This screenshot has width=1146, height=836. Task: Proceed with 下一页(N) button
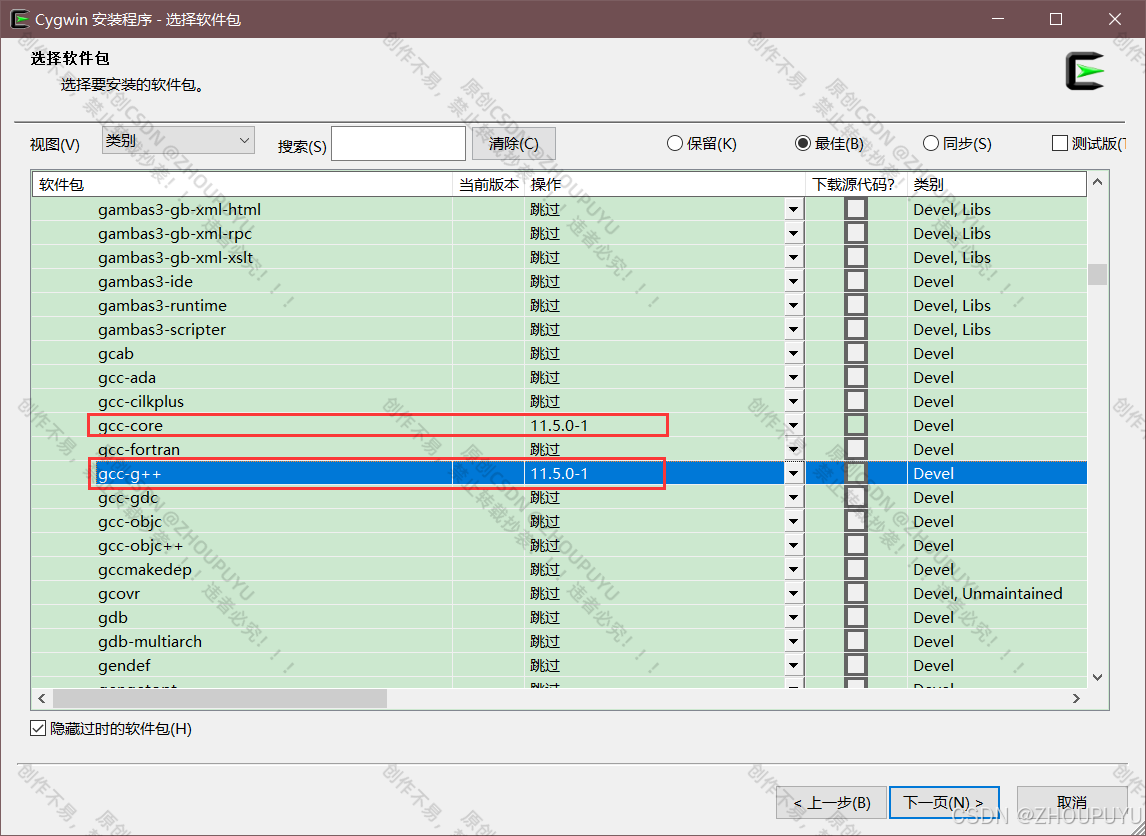coord(944,802)
